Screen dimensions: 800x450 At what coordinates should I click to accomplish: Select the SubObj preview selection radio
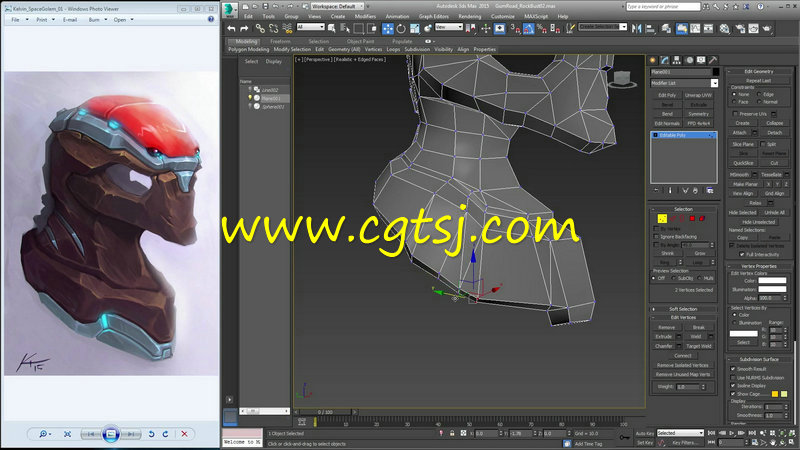click(674, 278)
